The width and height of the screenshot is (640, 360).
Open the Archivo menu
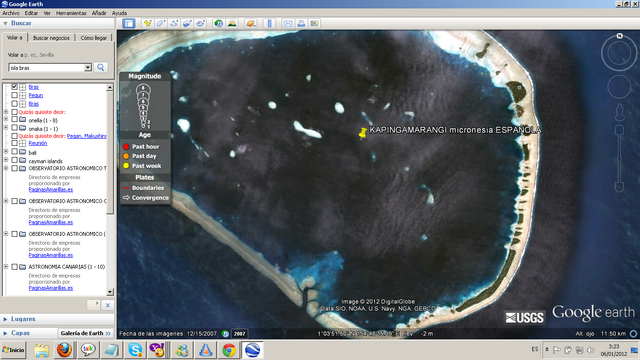pyautogui.click(x=11, y=13)
